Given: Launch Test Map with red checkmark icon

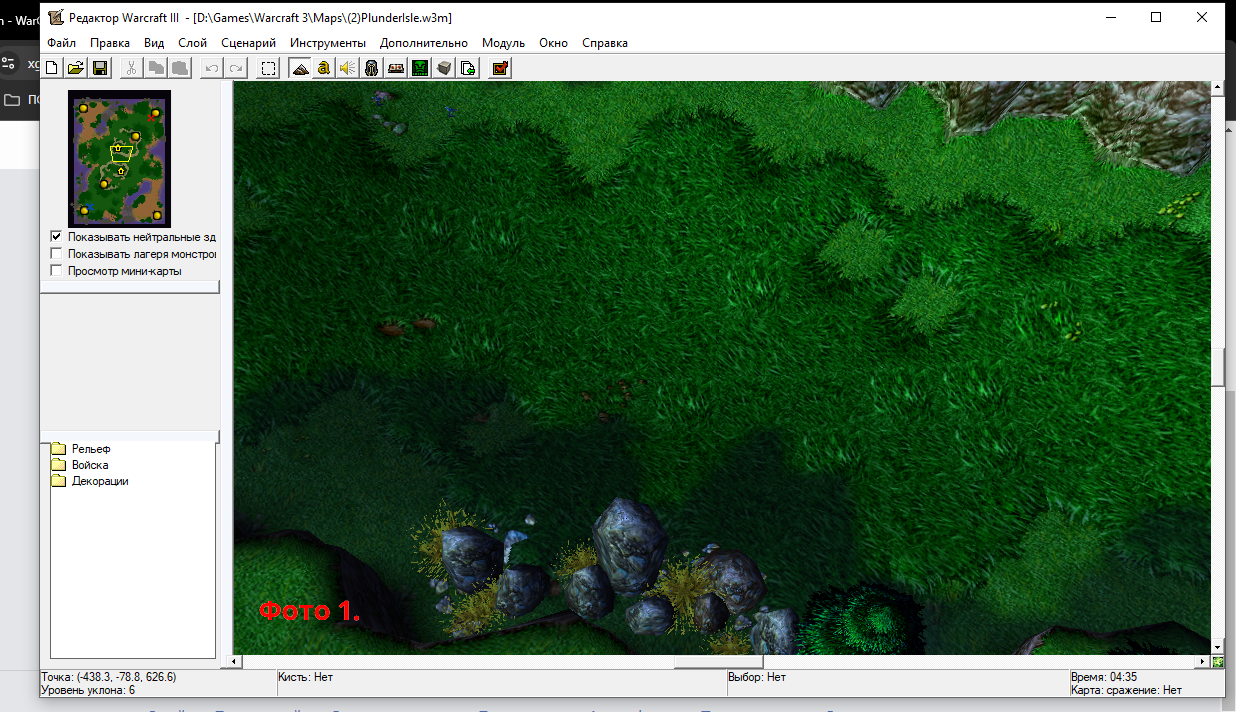Looking at the screenshot, I should pos(500,68).
